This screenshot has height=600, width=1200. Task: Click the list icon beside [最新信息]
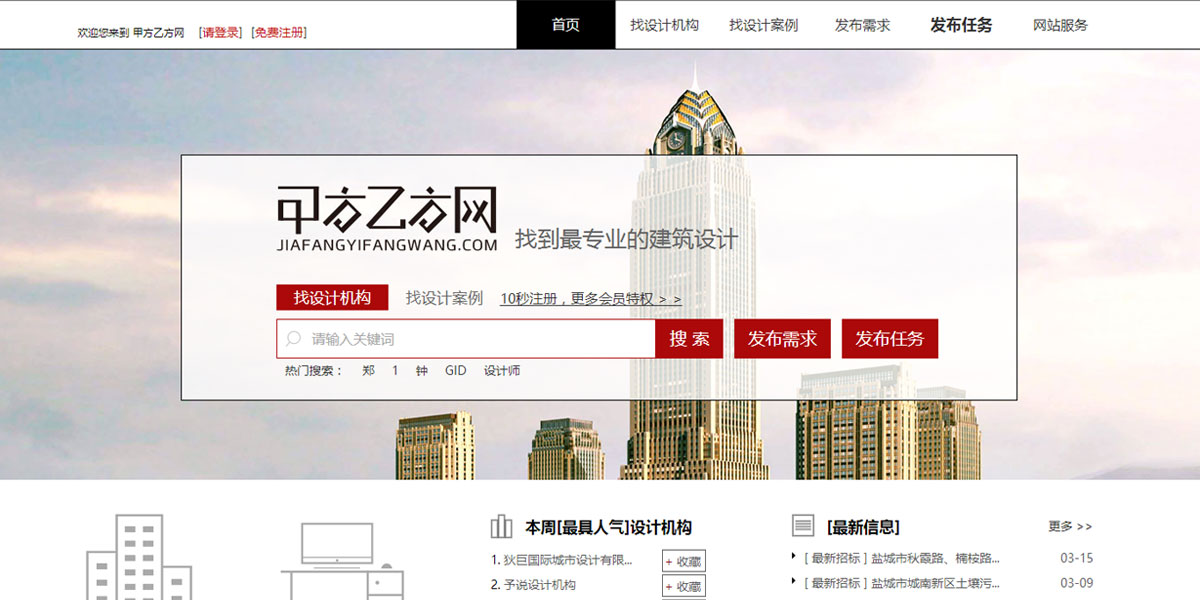802,526
